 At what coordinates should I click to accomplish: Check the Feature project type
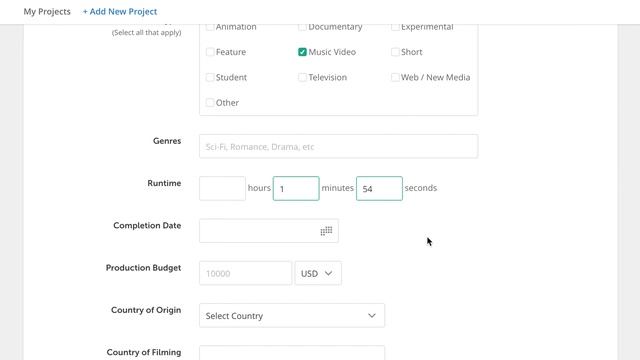pos(210,52)
